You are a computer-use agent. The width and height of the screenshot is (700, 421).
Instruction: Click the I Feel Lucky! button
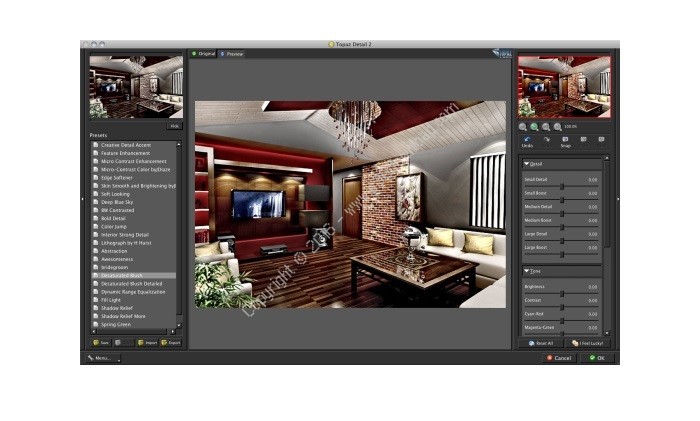pyautogui.click(x=588, y=343)
